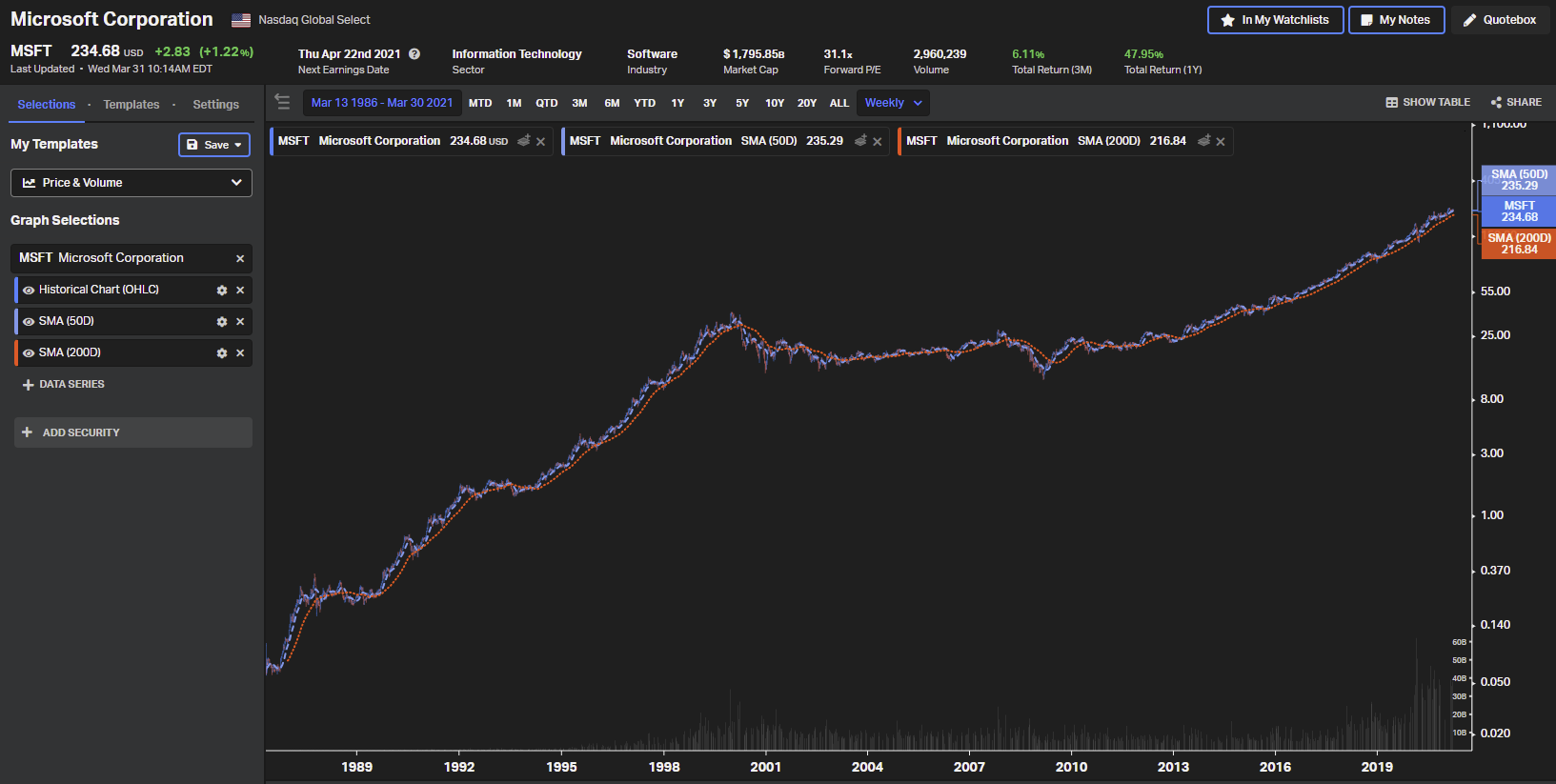Select 5Y time range
This screenshot has height=784, width=1556.
tap(742, 103)
